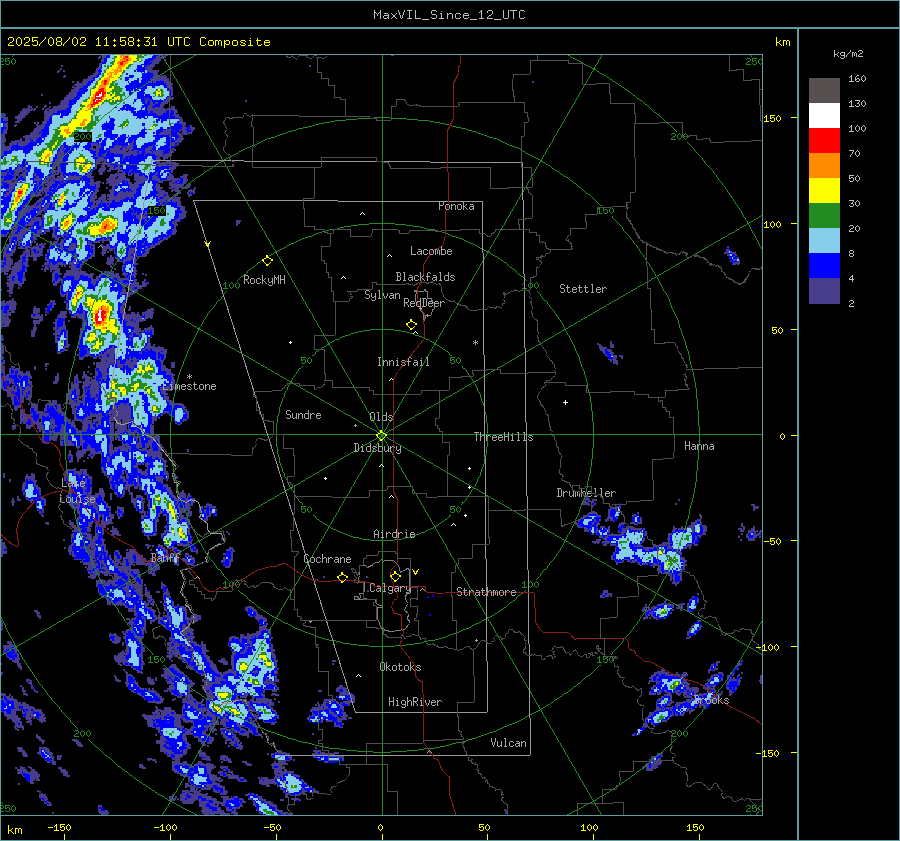Click the 160 value in the legend

click(857, 79)
